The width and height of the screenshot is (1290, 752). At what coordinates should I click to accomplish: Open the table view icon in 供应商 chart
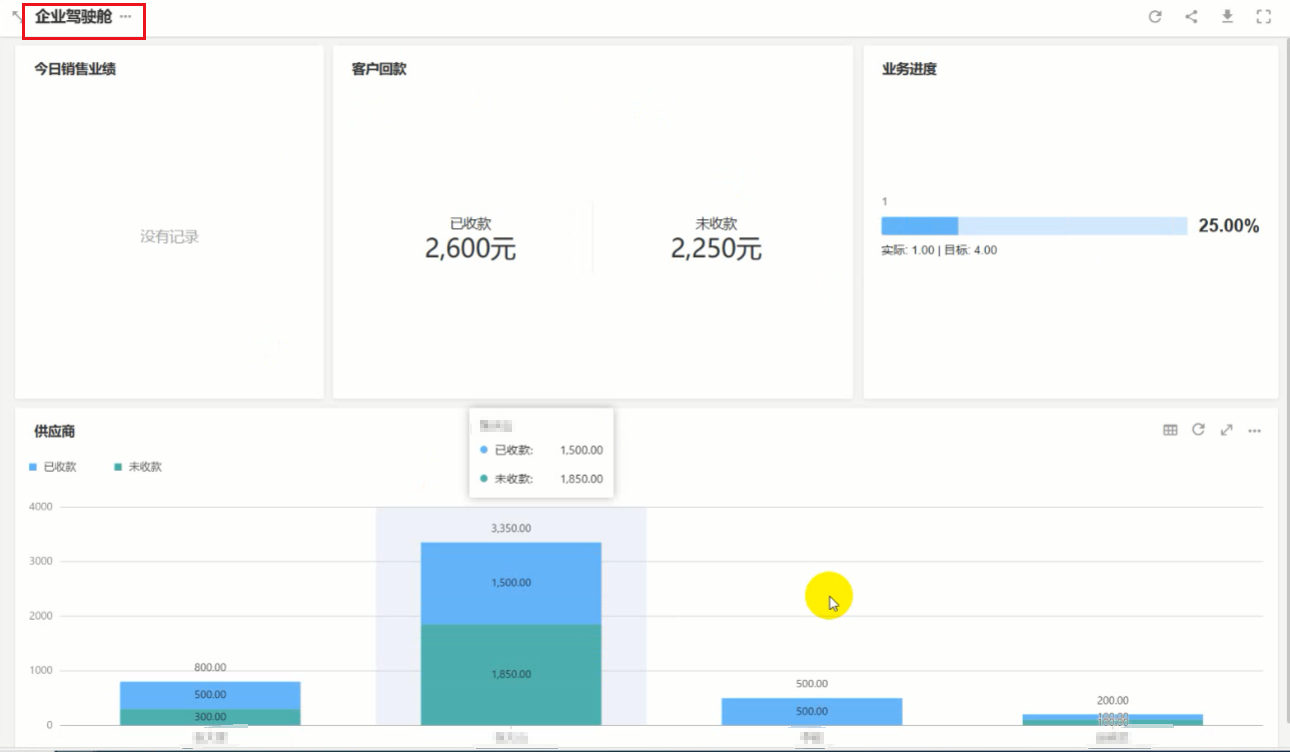coord(1170,430)
